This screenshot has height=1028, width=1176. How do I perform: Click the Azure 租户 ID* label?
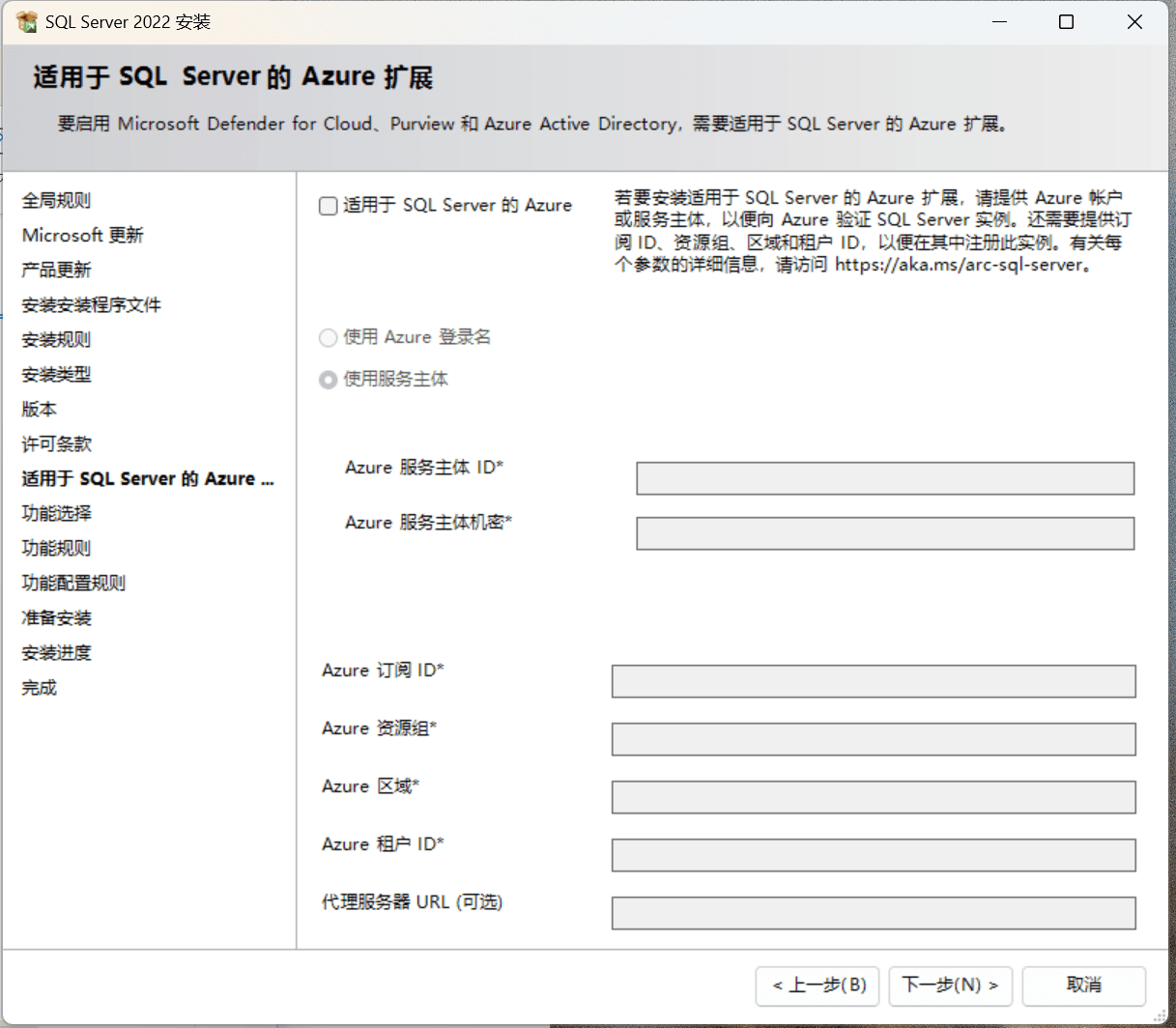(x=383, y=844)
